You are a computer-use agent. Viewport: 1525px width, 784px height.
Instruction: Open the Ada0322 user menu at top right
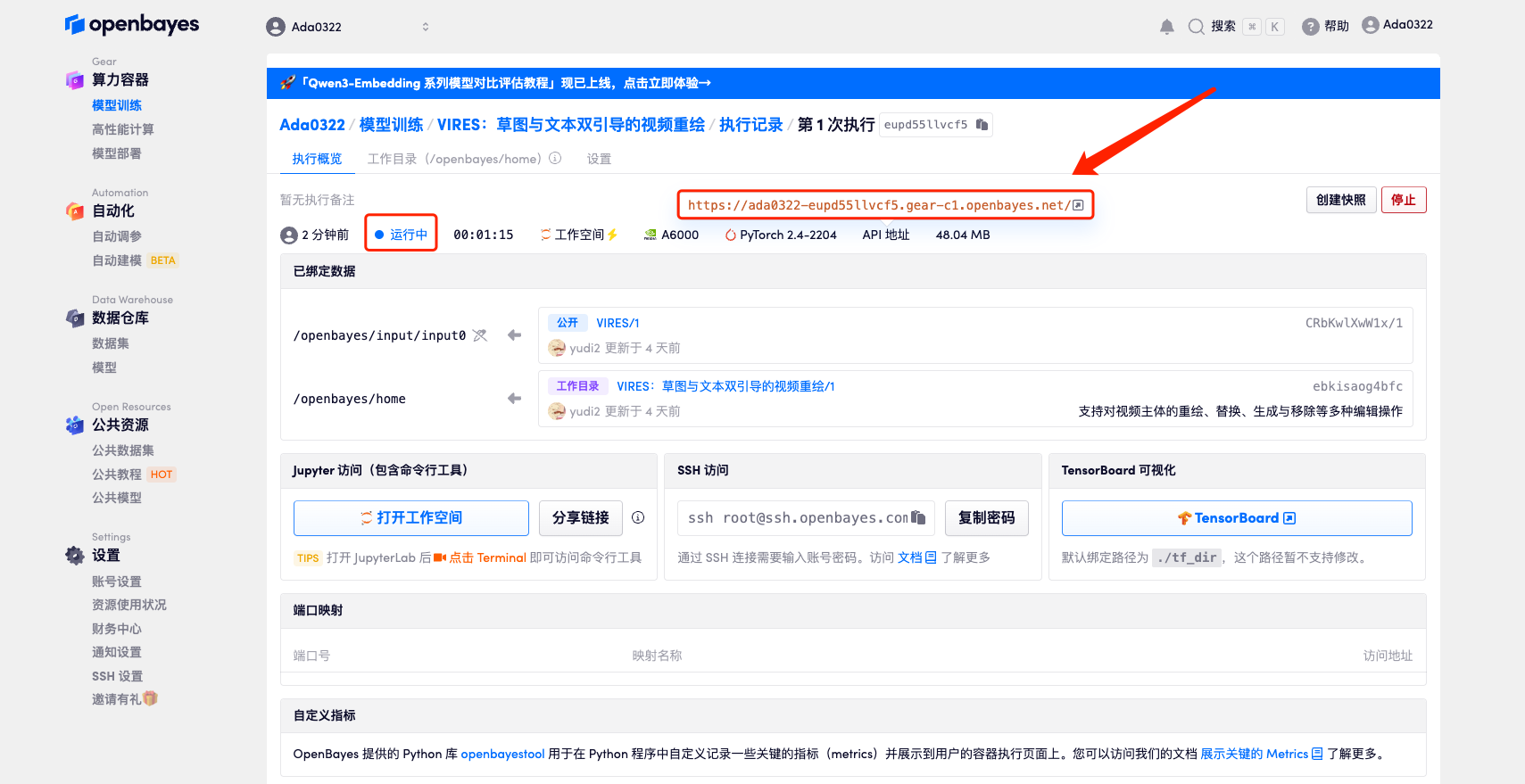click(1397, 25)
